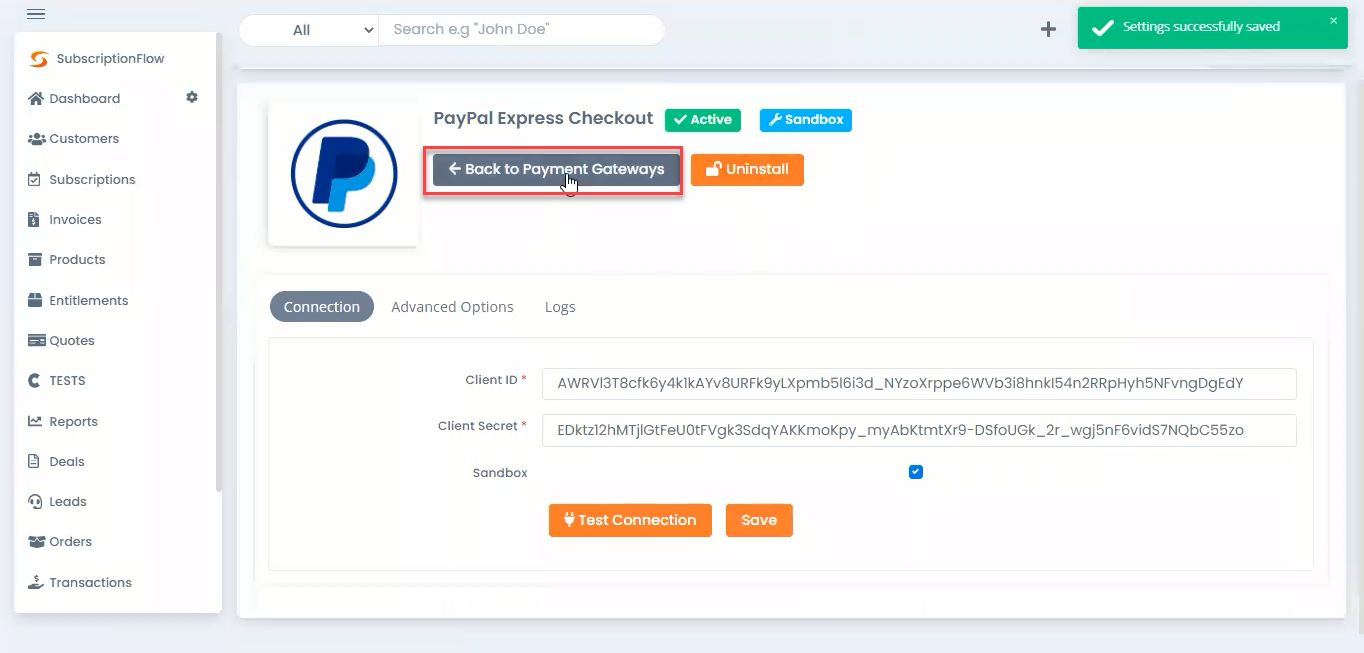Click the "Settings successfully saved" message

[x=1201, y=27]
